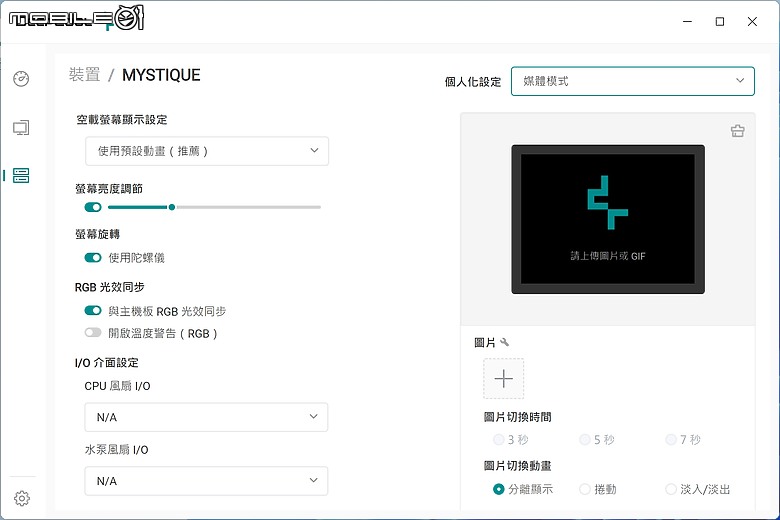
Task: Toggle the screen brightness switch
Action: 93,207
